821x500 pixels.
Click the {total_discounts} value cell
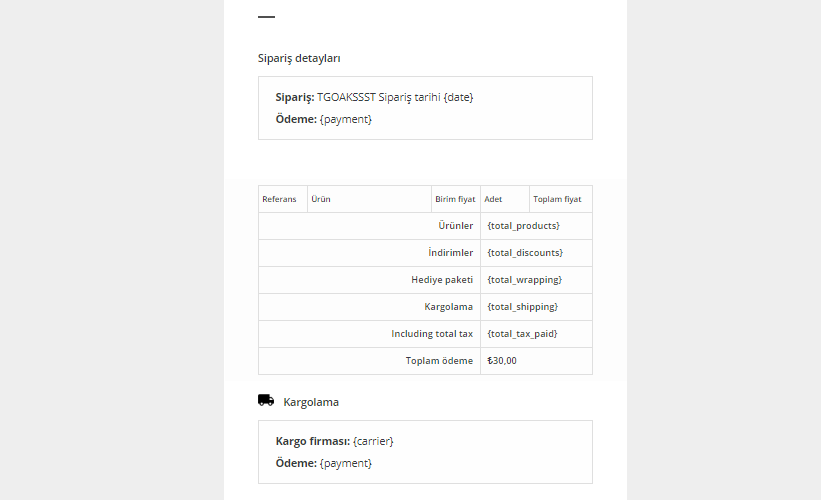click(x=525, y=253)
